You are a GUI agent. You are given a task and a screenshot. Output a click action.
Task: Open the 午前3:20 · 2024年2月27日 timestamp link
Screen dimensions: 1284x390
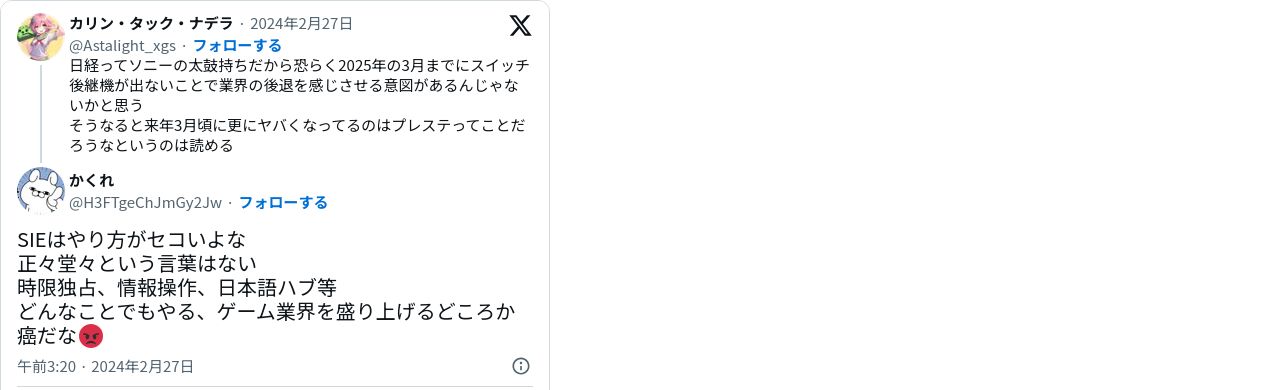[x=105, y=366]
